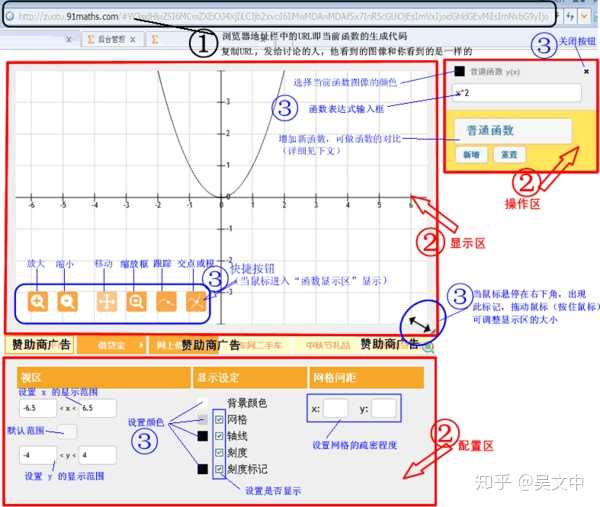Select the intersection or root tool

coord(196,301)
